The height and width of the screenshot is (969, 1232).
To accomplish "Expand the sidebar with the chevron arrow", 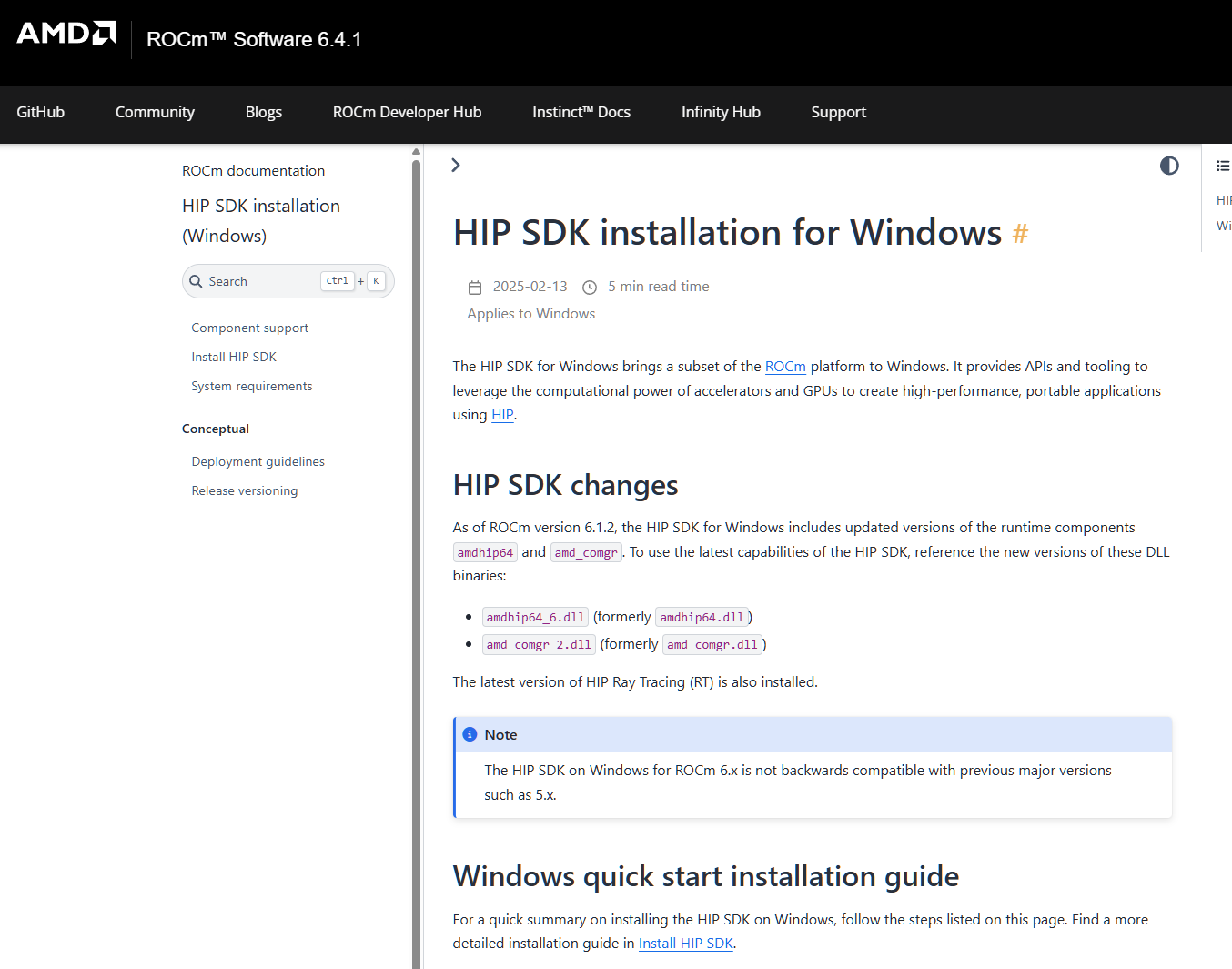I will click(x=456, y=165).
